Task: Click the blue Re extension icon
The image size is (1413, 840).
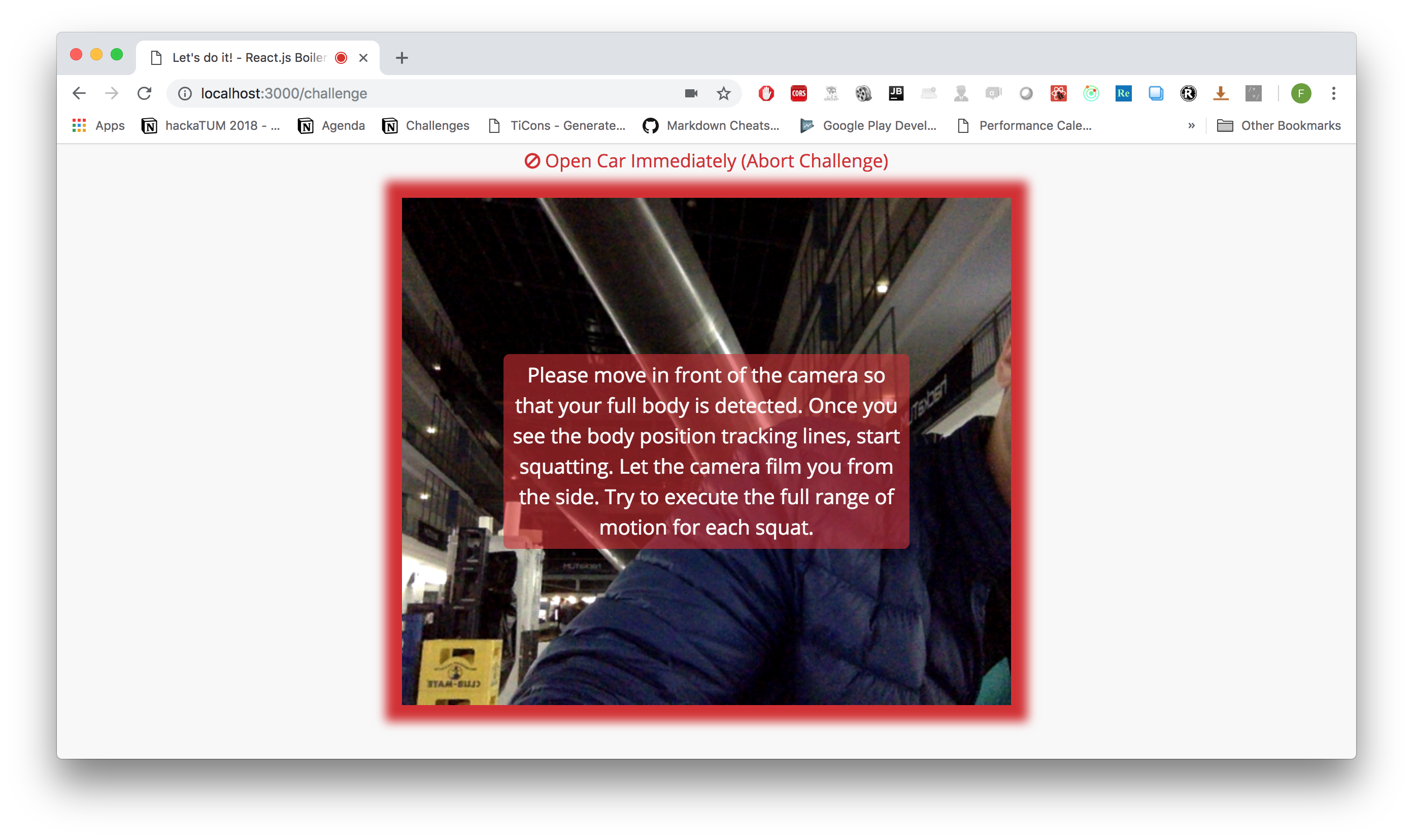Action: point(1123,93)
